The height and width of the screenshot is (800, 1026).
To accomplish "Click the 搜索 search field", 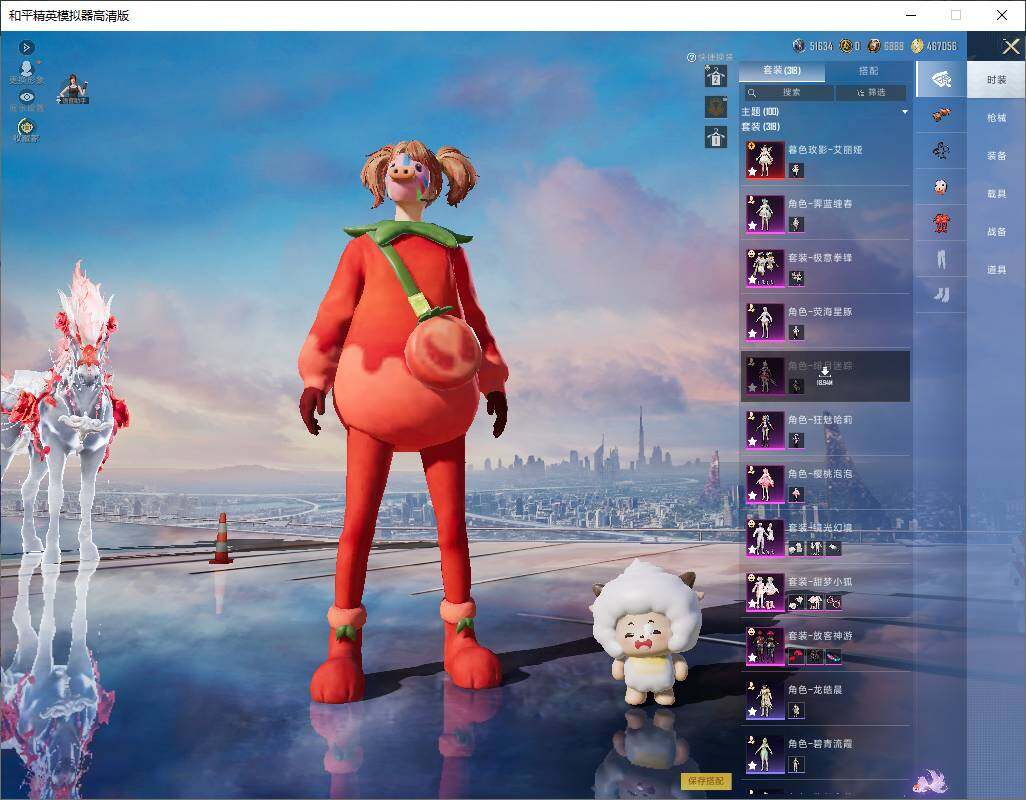I will tap(788, 93).
